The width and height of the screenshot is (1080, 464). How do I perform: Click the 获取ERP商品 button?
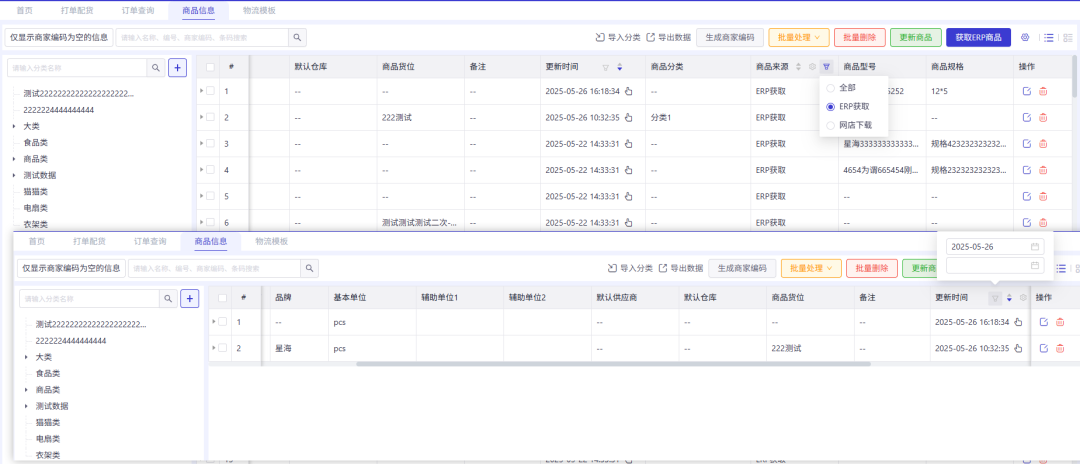pyautogui.click(x=978, y=37)
